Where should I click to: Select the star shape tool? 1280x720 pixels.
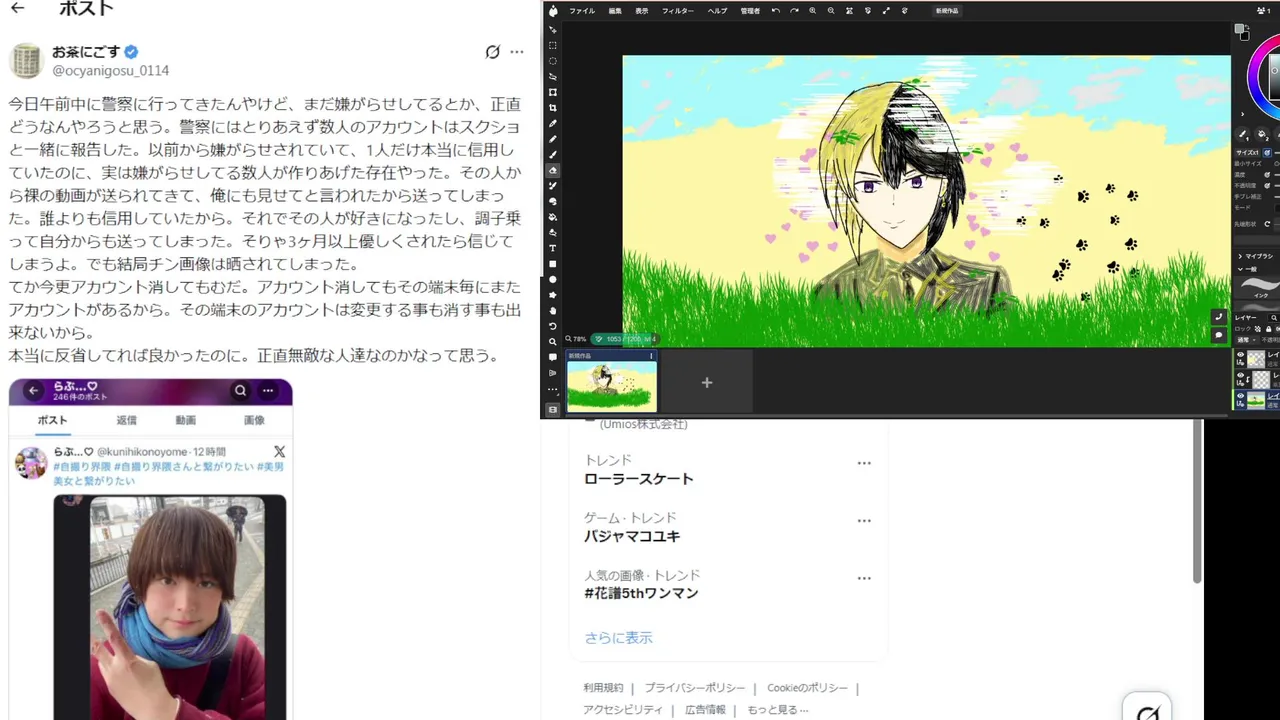tap(553, 295)
